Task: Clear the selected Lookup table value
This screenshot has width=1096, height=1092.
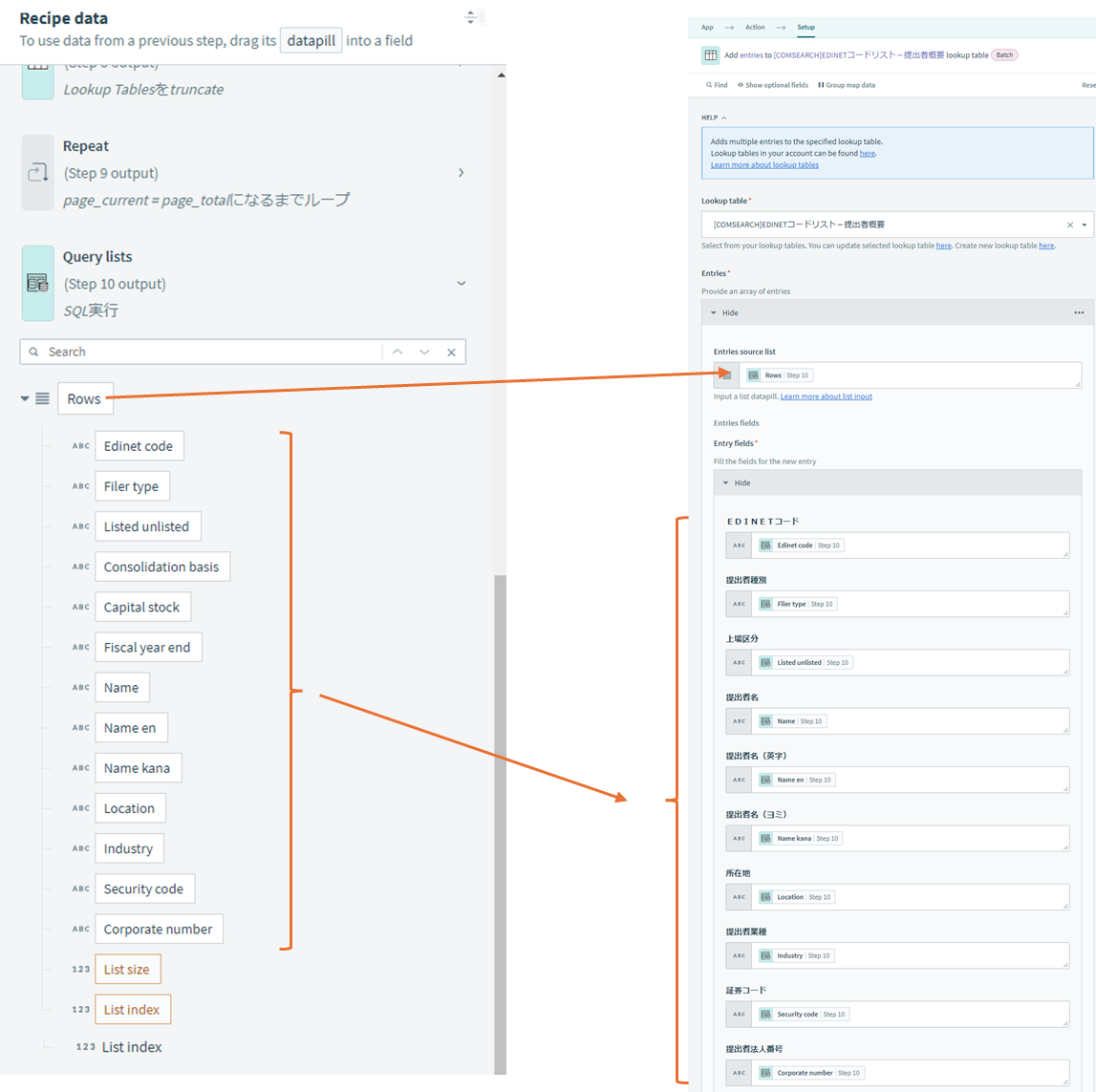Action: 1069,225
